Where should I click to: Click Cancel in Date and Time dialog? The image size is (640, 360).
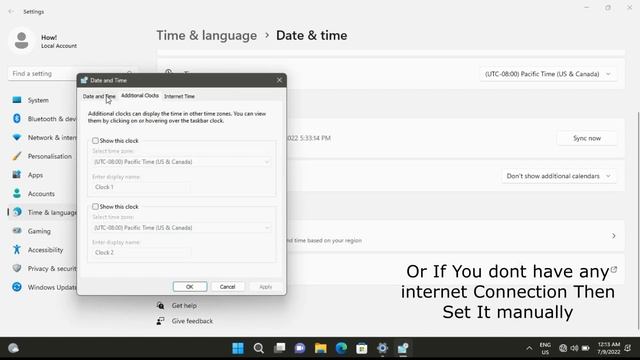227,287
